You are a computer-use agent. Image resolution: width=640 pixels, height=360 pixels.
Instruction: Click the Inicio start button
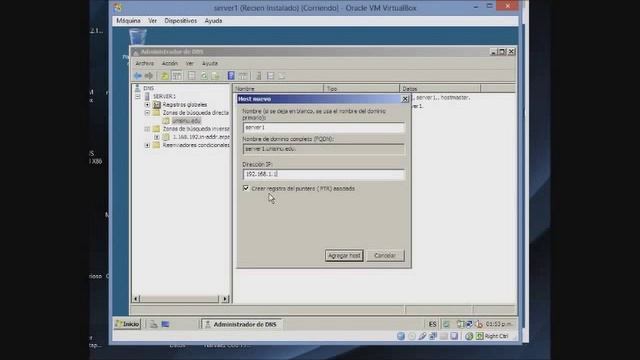127,324
